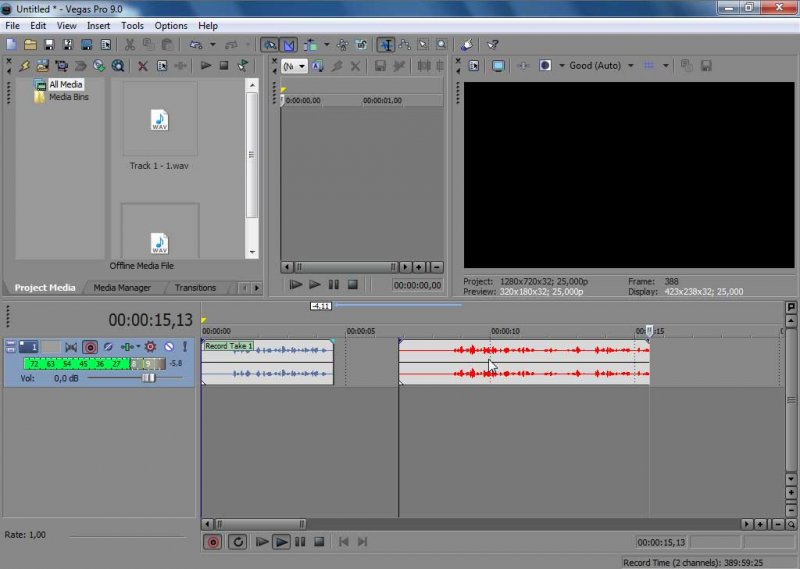
Task: Toggle Loop Playback in timeline transport
Action: [x=238, y=542]
